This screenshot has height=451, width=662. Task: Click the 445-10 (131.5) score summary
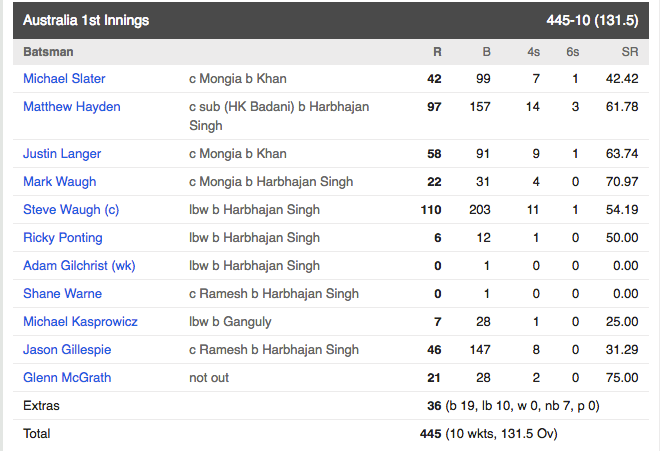click(x=592, y=20)
